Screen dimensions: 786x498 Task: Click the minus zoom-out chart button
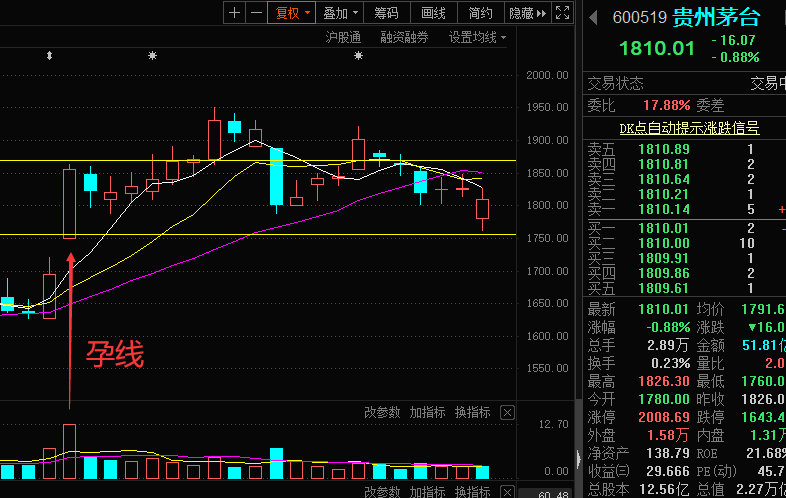[x=256, y=13]
